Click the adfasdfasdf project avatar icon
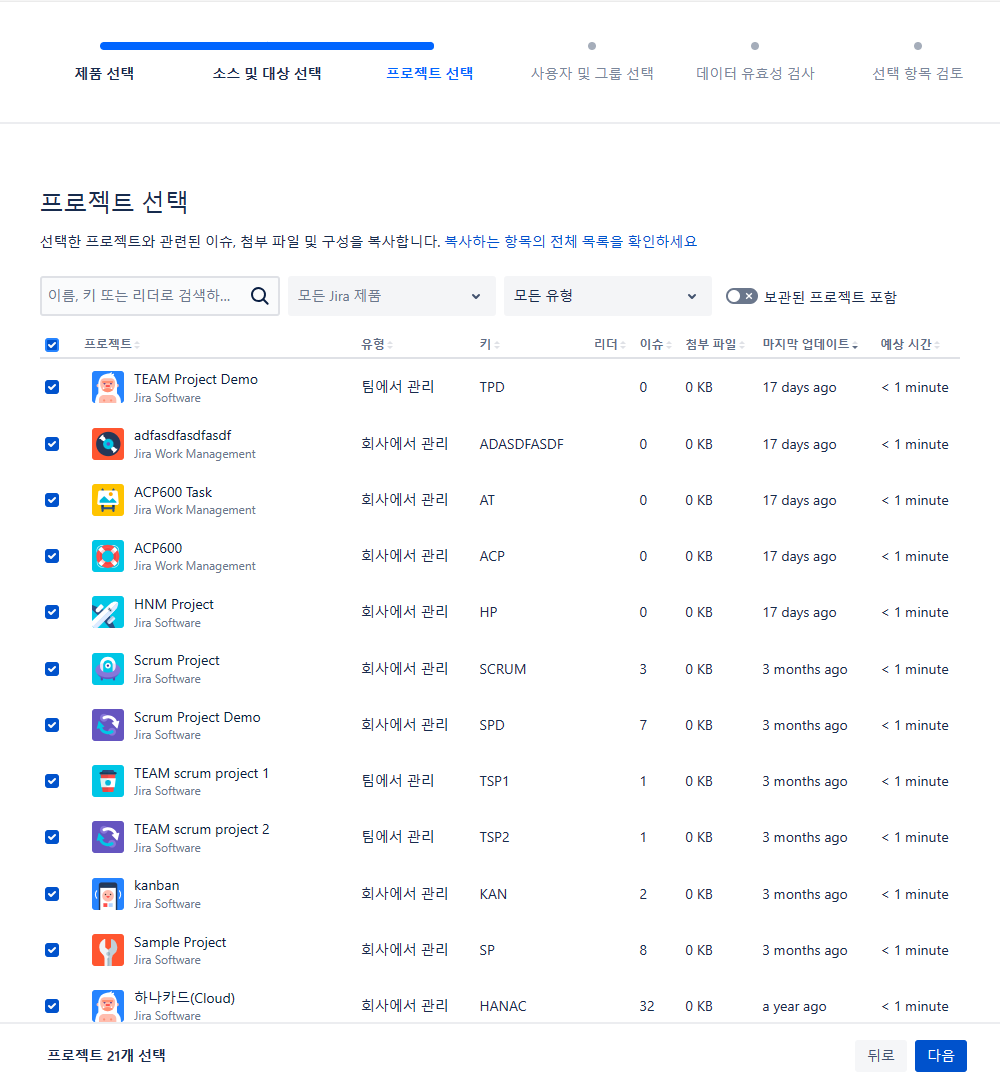Image resolution: width=1000 pixels, height=1080 pixels. tap(107, 444)
